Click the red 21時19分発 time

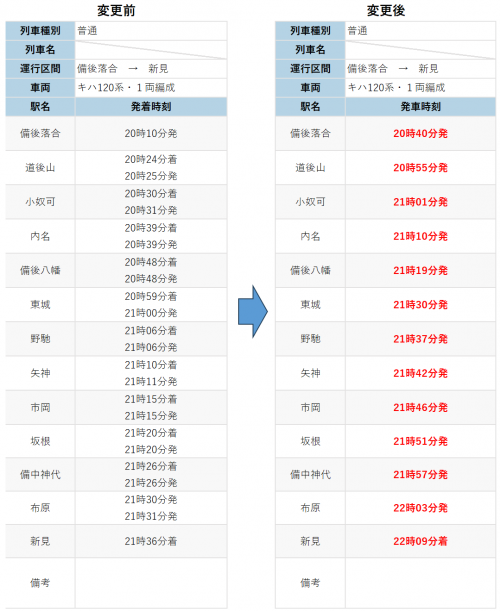click(420, 270)
